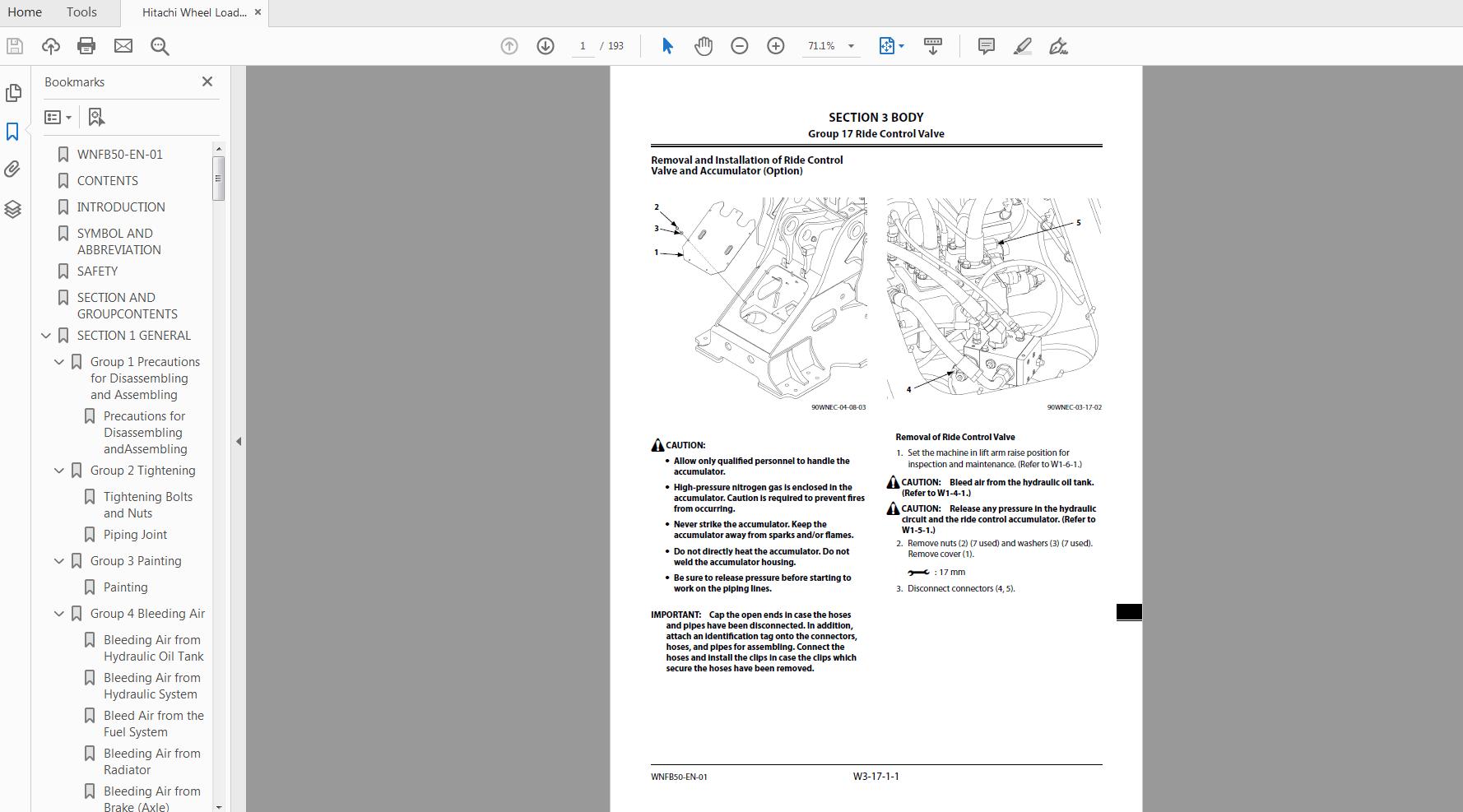Open the bookmark options menu

[58, 117]
